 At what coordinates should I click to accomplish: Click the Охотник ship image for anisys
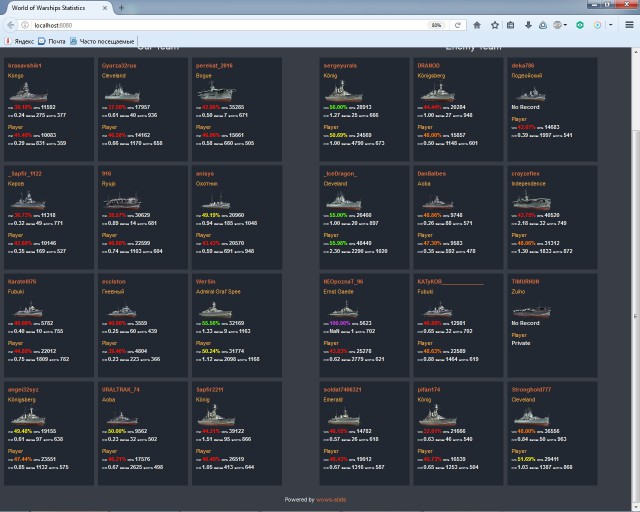[216, 201]
